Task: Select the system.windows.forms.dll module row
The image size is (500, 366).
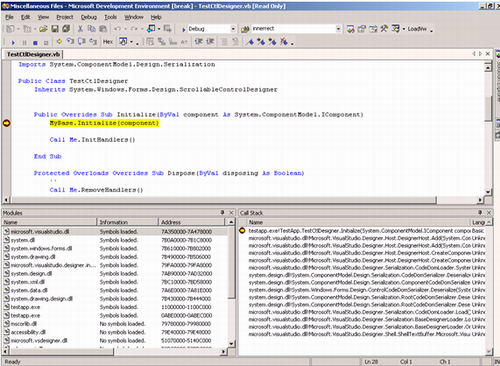Action: tap(115, 248)
